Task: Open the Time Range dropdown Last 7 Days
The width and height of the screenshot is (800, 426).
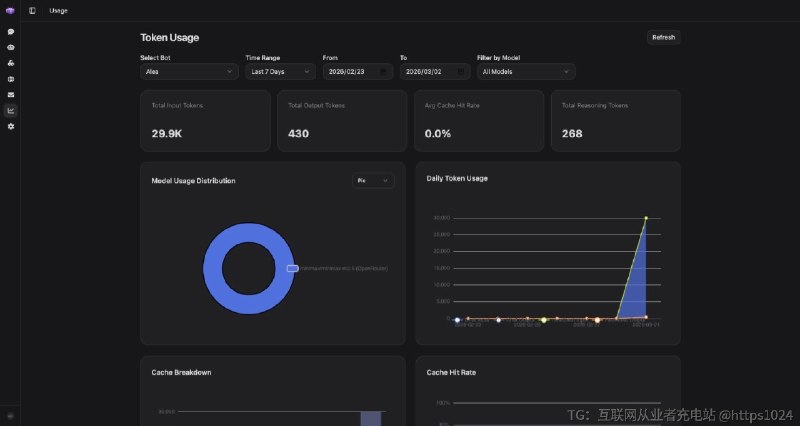Action: tap(280, 72)
